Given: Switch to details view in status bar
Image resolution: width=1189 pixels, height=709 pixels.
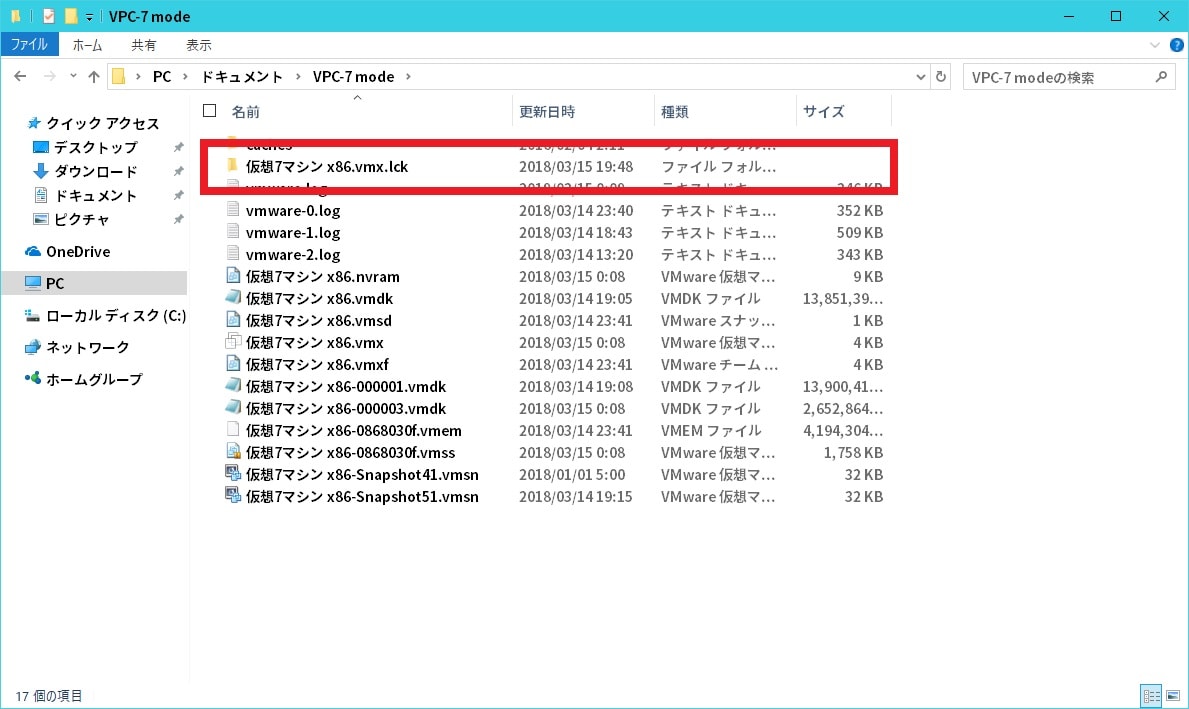Looking at the screenshot, I should 1151,695.
